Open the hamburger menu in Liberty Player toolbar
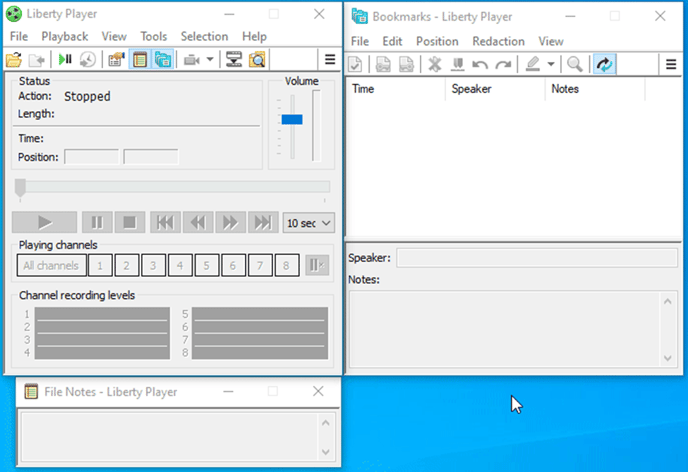Viewport: 688px width, 472px height. point(330,59)
